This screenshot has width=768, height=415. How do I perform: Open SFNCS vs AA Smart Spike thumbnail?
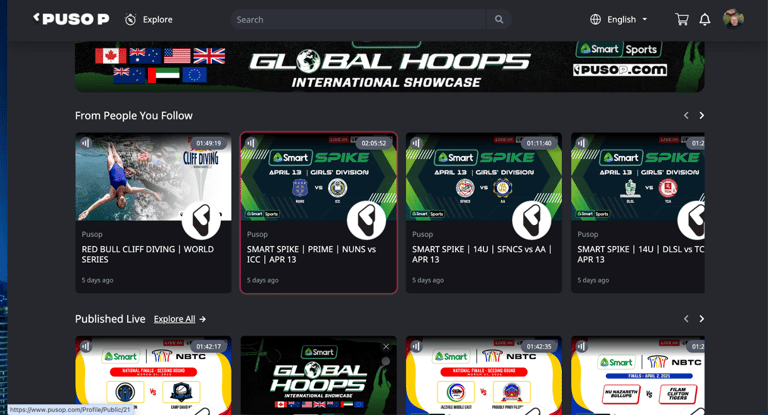pyautogui.click(x=483, y=177)
